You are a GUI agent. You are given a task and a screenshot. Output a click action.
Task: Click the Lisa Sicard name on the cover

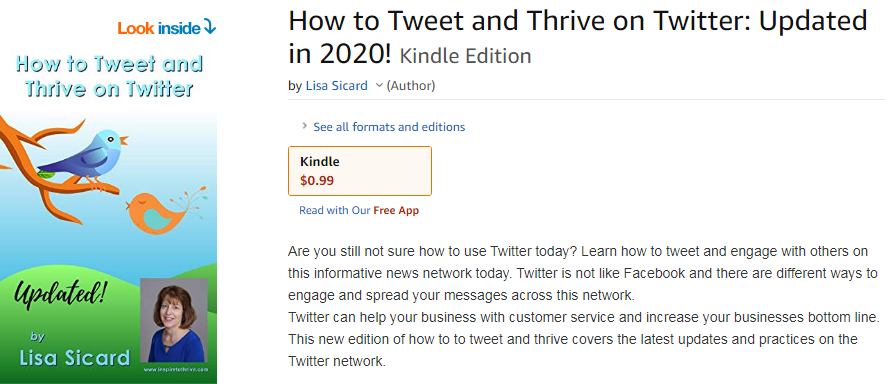click(74, 357)
